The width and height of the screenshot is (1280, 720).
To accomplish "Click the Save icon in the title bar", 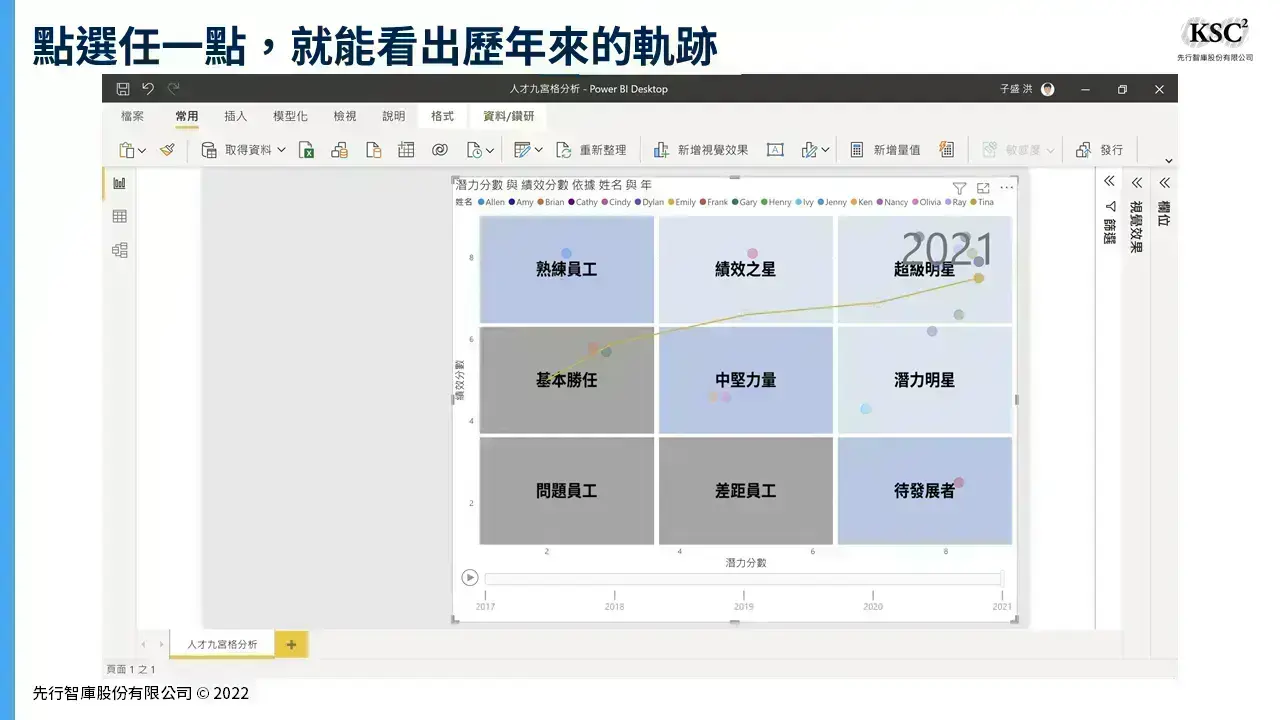I will coord(122,89).
